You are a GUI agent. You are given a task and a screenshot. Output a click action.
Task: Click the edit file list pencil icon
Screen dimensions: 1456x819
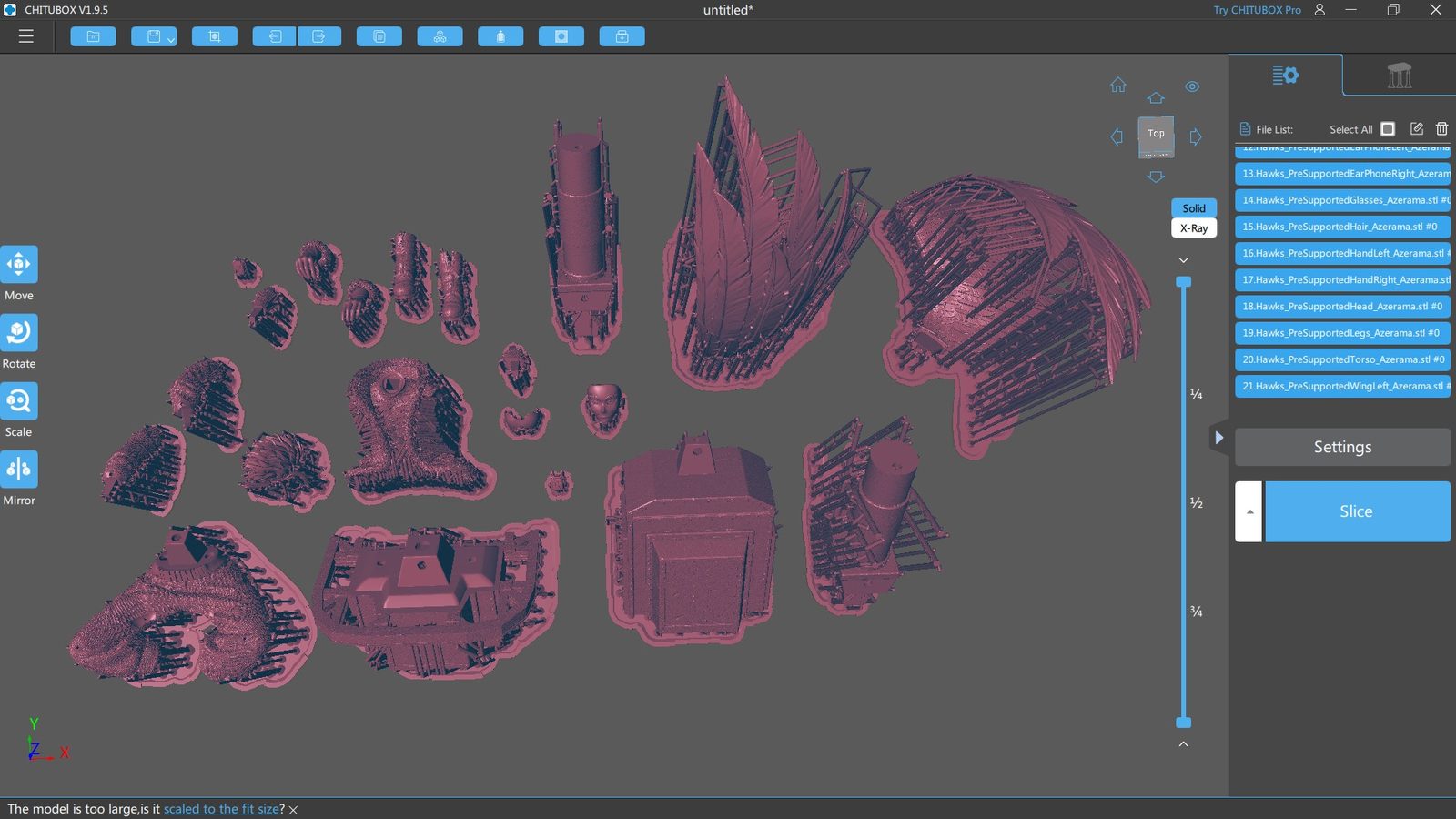point(1417,129)
